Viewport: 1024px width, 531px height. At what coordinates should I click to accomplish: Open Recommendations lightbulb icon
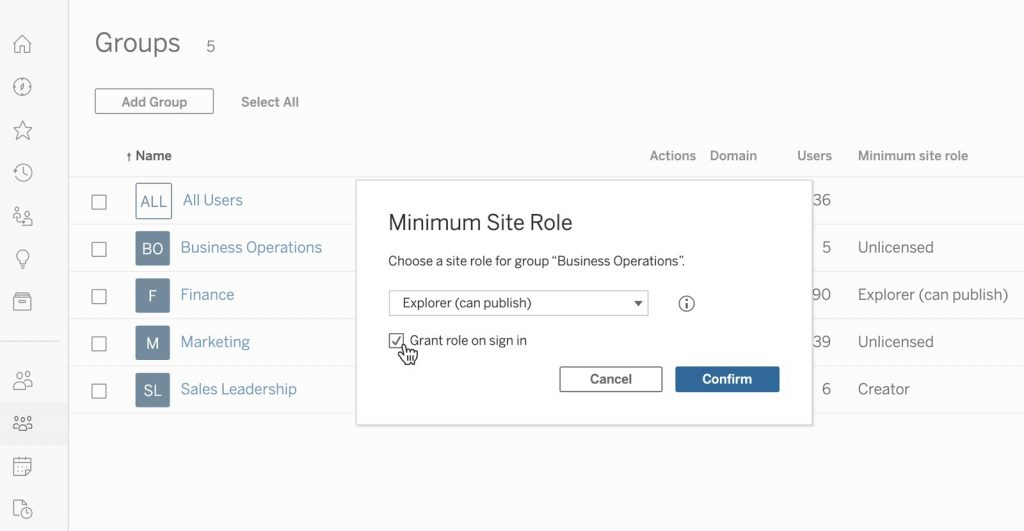click(x=22, y=259)
